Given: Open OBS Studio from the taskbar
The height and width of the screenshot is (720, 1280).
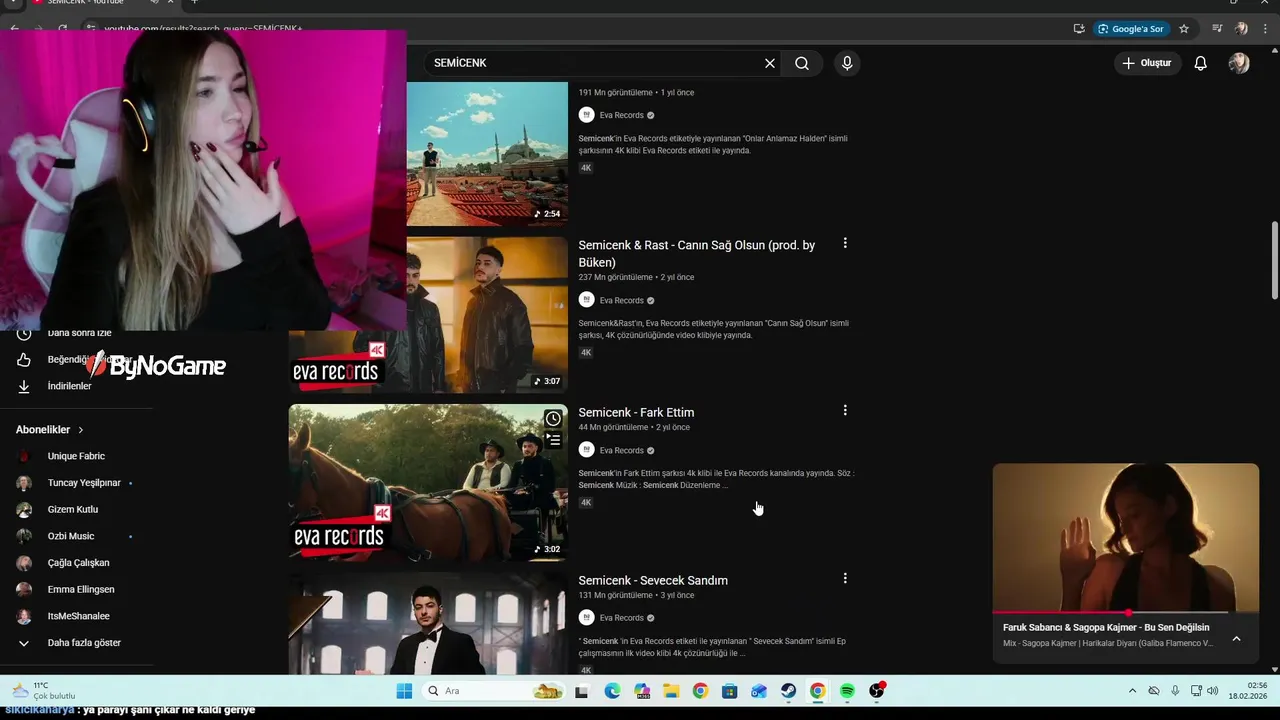Looking at the screenshot, I should click(x=877, y=691).
